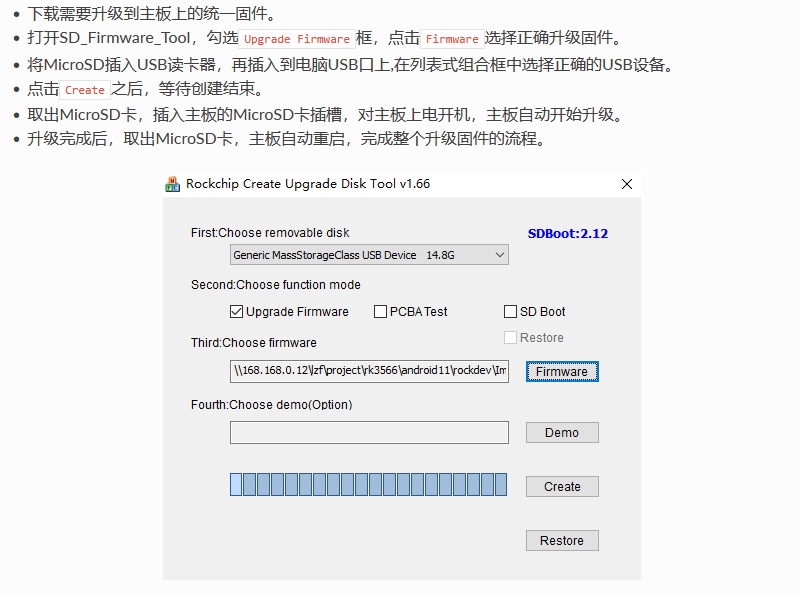Close the Rockchip Create Upgrade Disk Tool
The width and height of the screenshot is (800, 597).
(x=627, y=184)
